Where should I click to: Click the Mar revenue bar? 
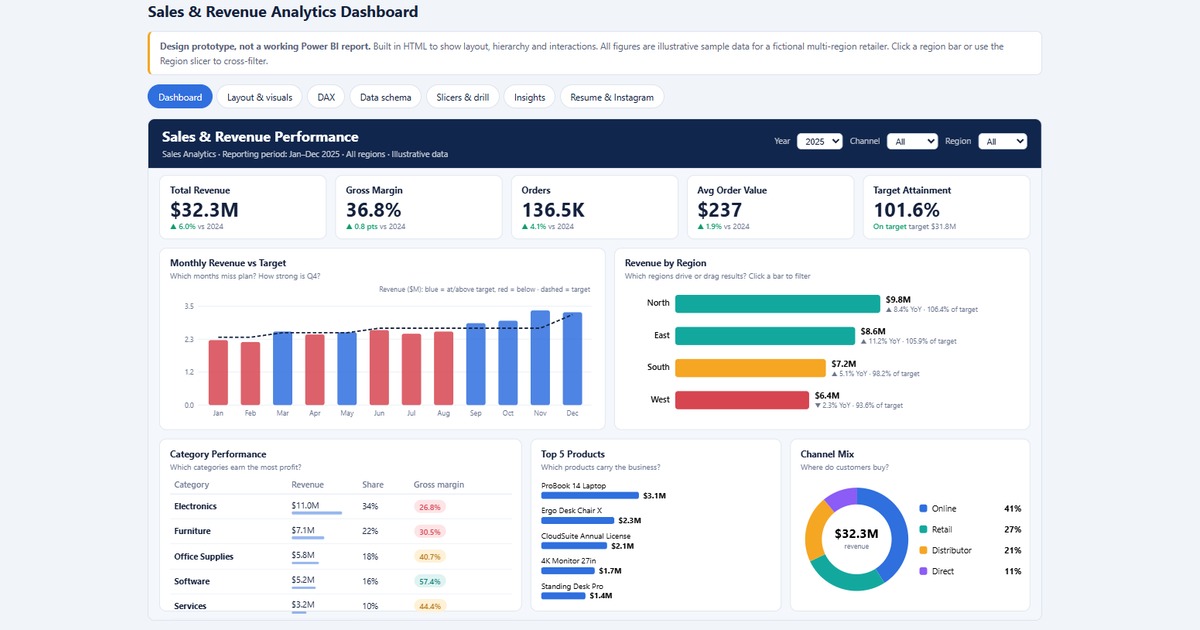[282, 368]
